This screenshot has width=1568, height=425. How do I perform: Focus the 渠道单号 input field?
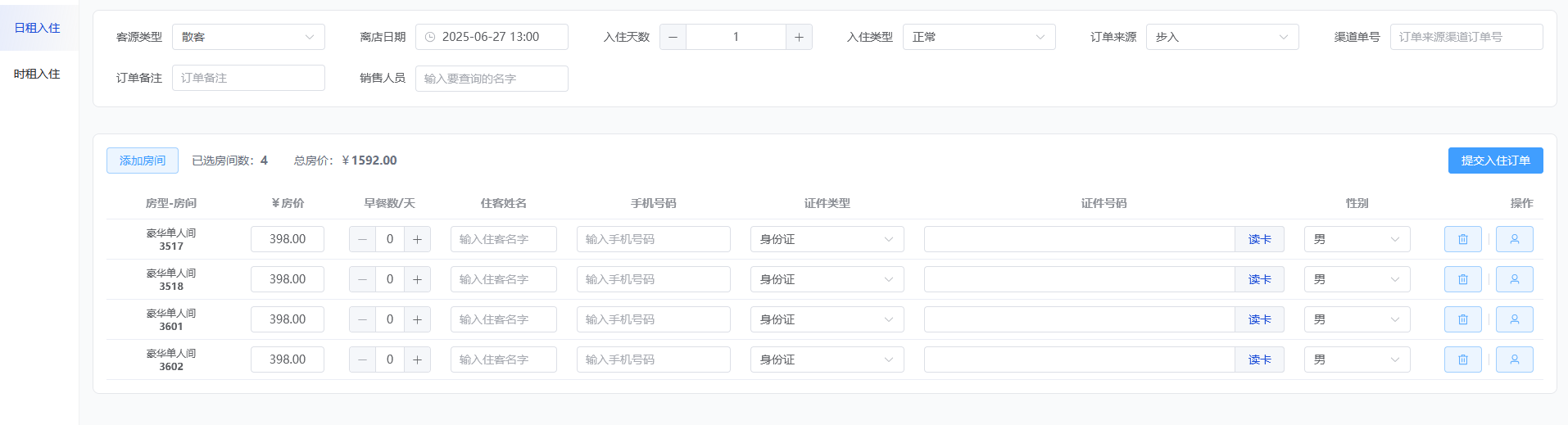(1466, 37)
